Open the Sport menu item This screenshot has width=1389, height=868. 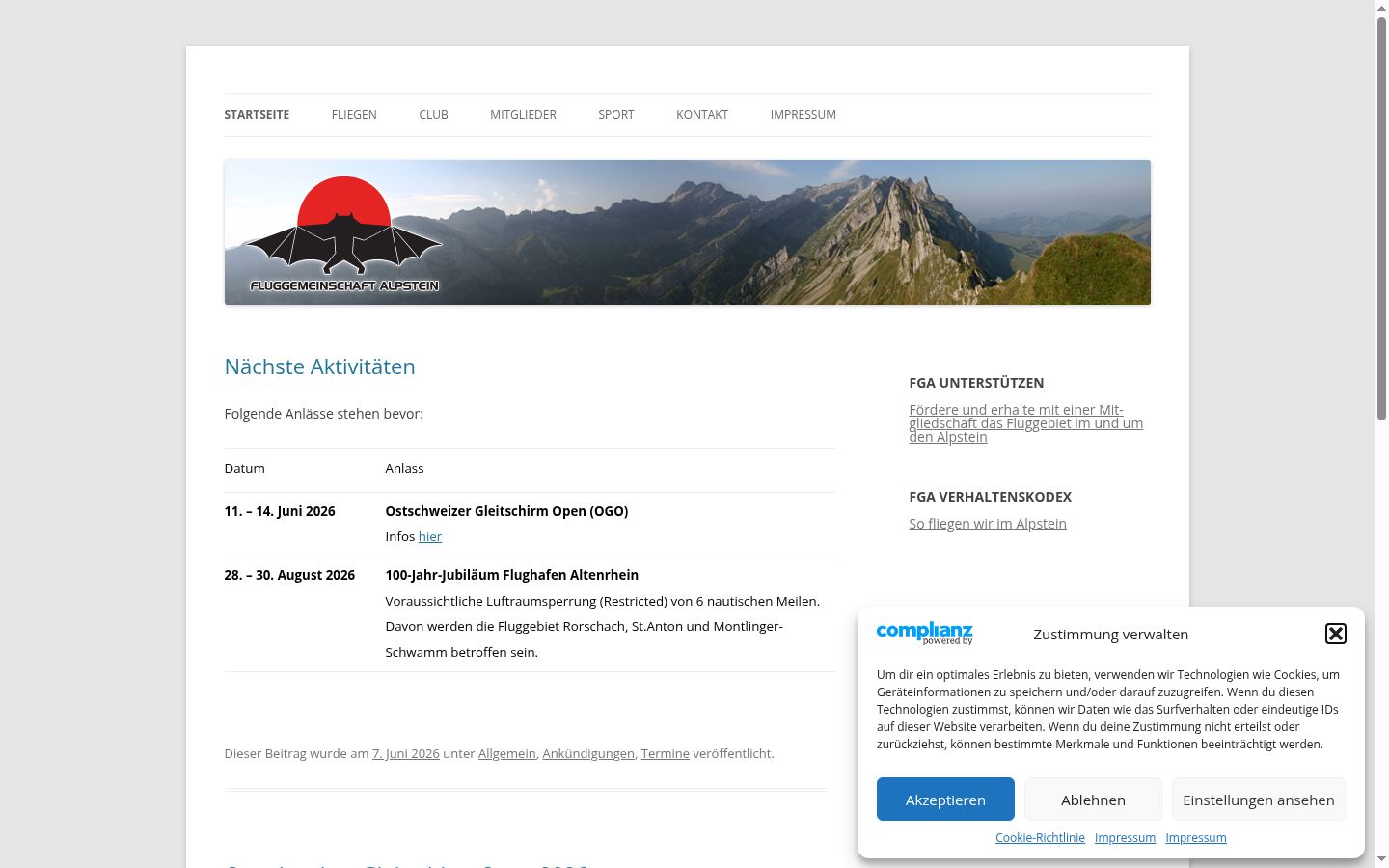pyautogui.click(x=616, y=115)
